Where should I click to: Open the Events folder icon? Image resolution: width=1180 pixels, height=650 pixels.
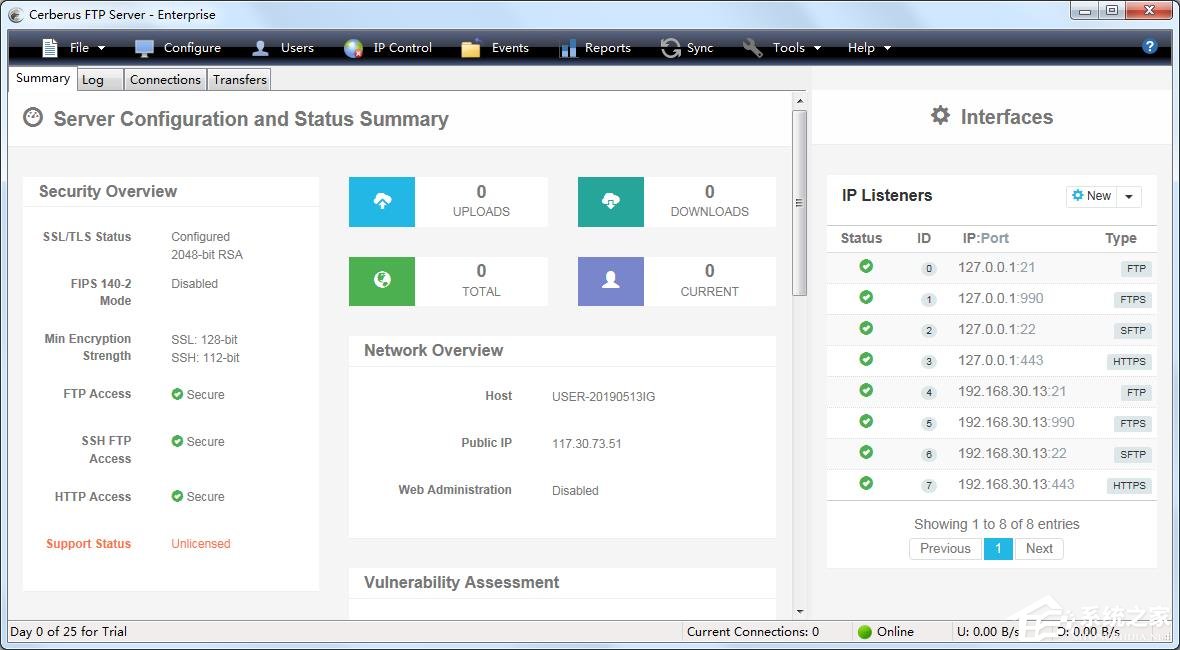click(471, 48)
